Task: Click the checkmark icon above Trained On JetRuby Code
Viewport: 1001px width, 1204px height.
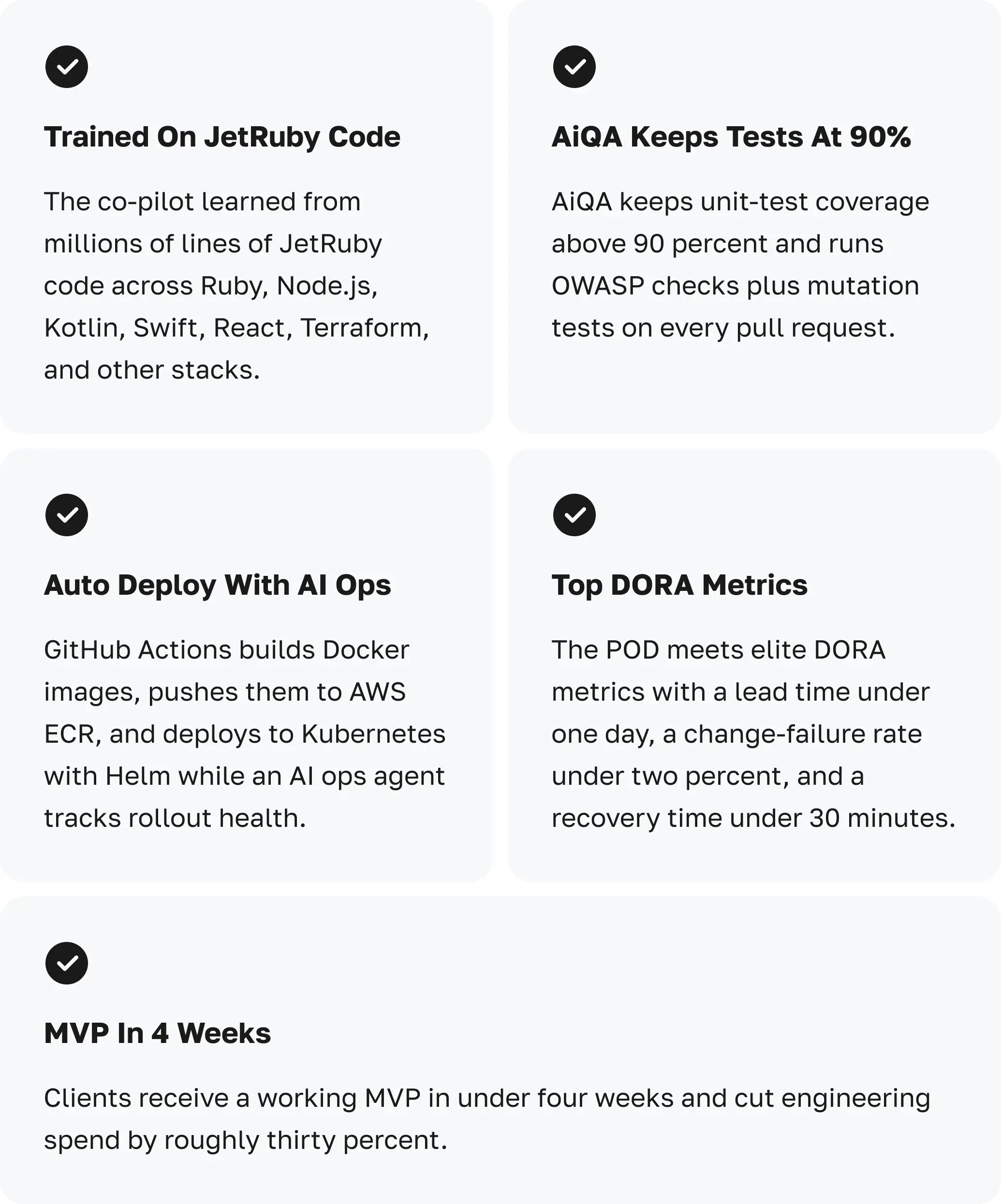Action: [67, 67]
